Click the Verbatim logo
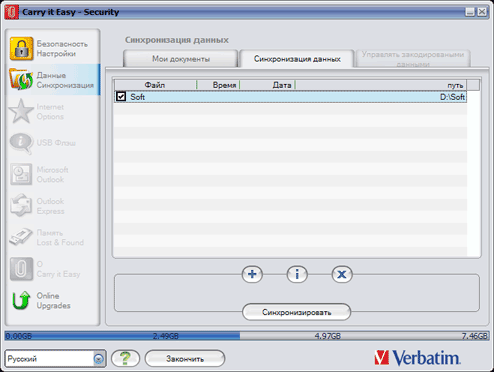The height and width of the screenshot is (372, 494). (417, 358)
